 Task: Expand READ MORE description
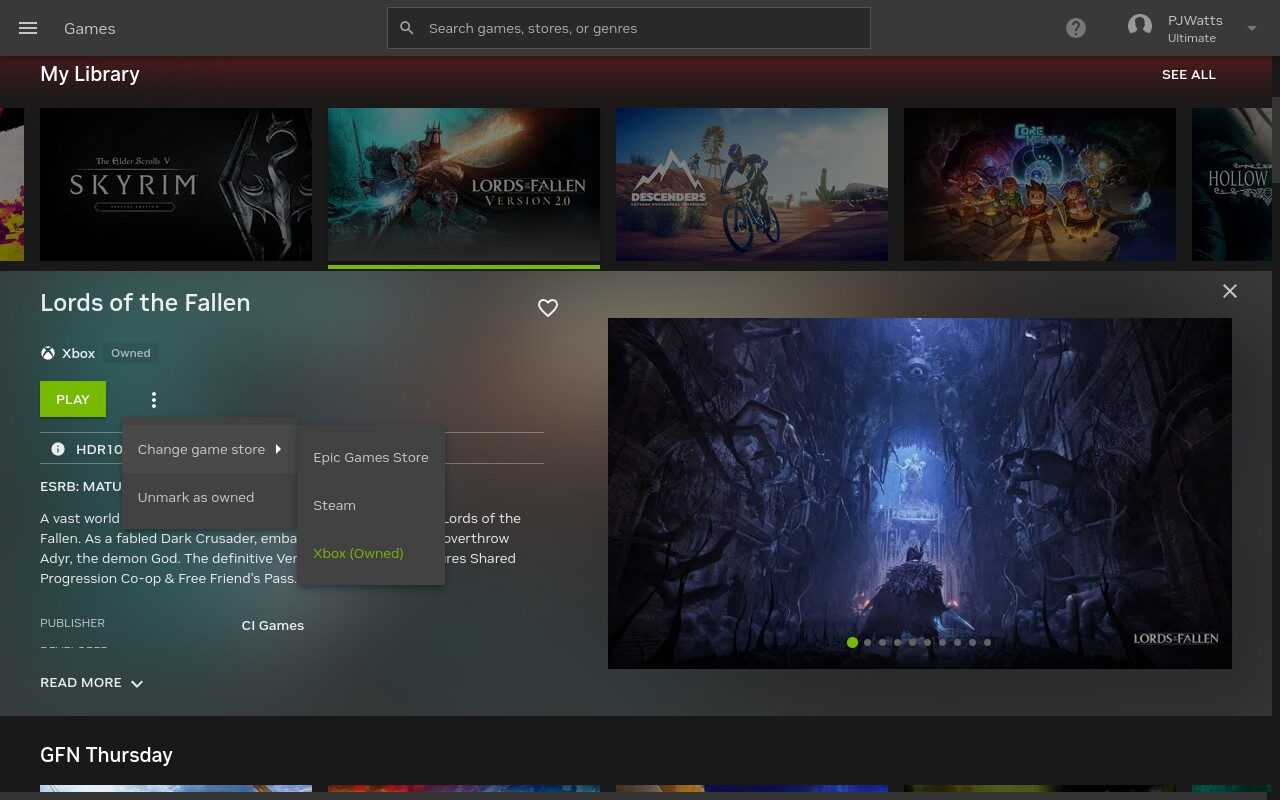[x=92, y=683]
